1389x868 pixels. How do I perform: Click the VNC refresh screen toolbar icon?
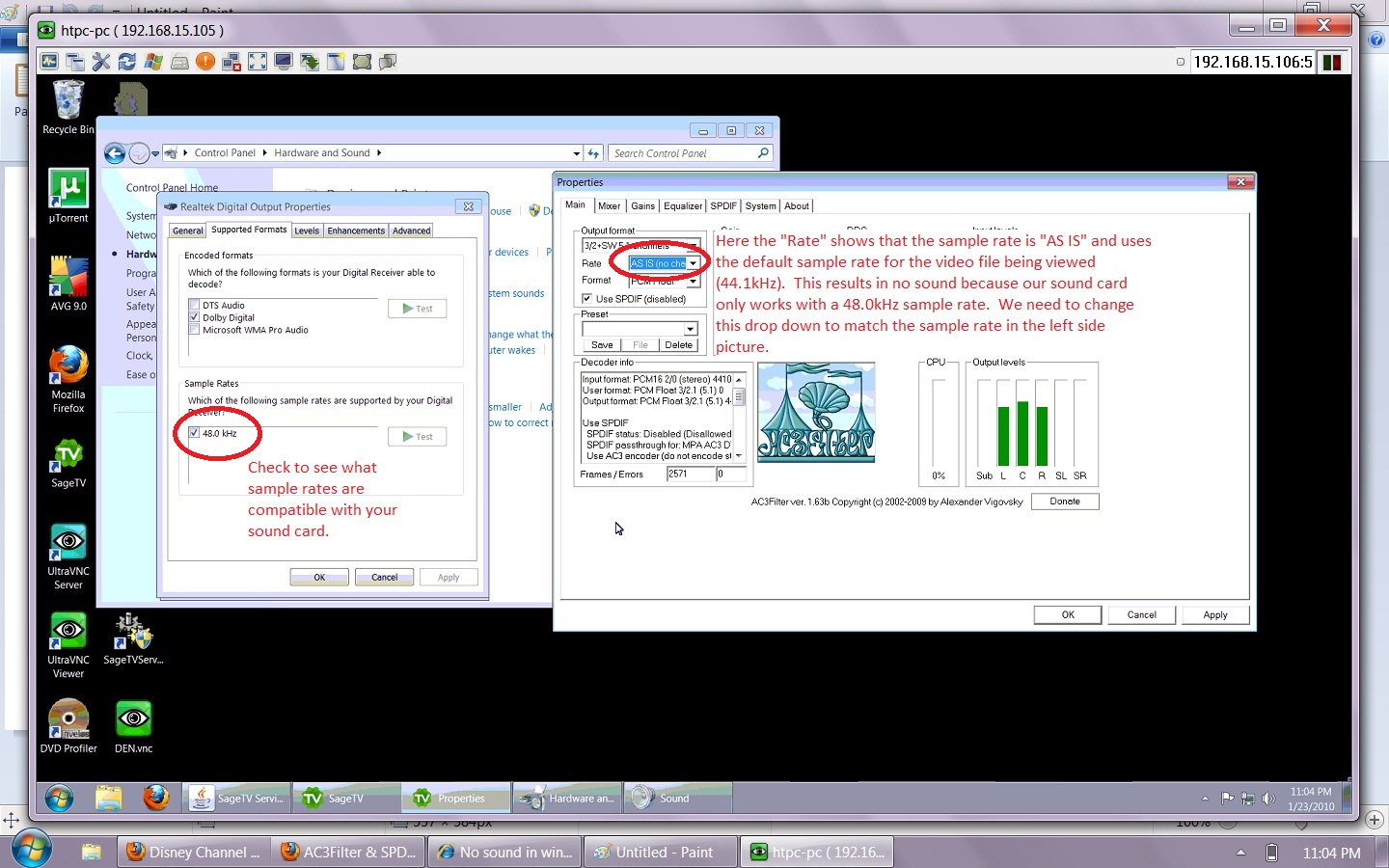click(127, 62)
